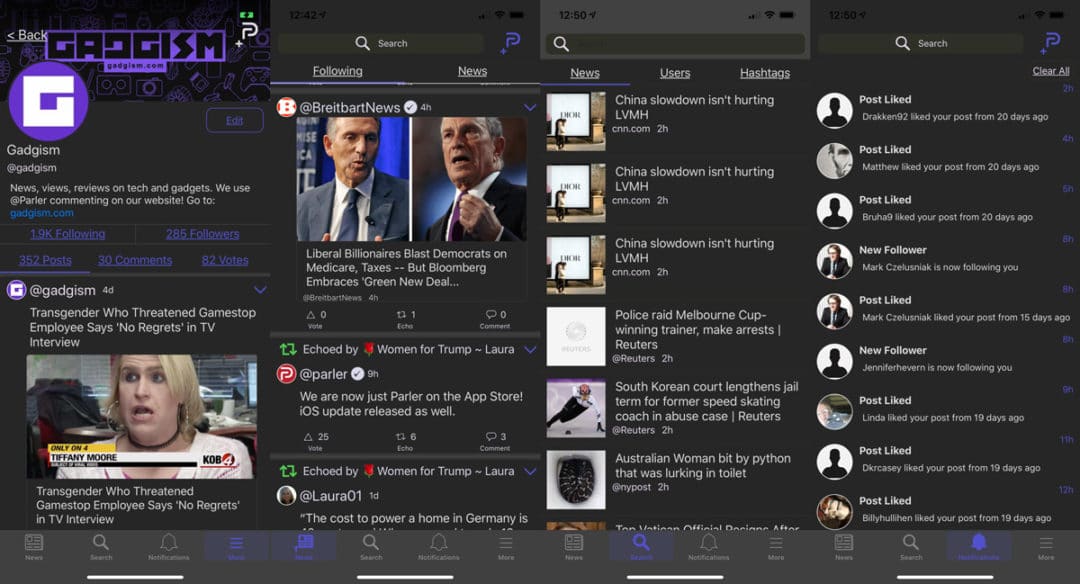Open Search from the Following feed screen's bottom bar
The height and width of the screenshot is (584, 1080).
tap(371, 547)
